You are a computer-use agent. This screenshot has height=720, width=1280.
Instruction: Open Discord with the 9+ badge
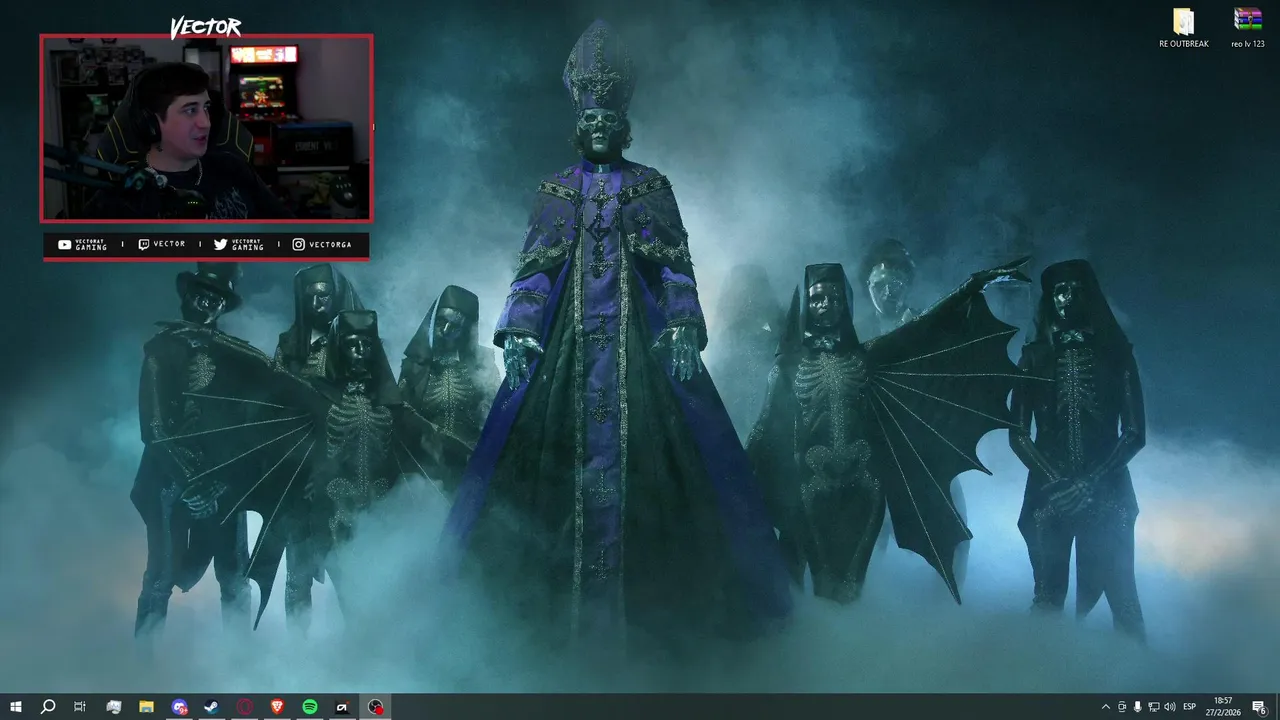[179, 707]
